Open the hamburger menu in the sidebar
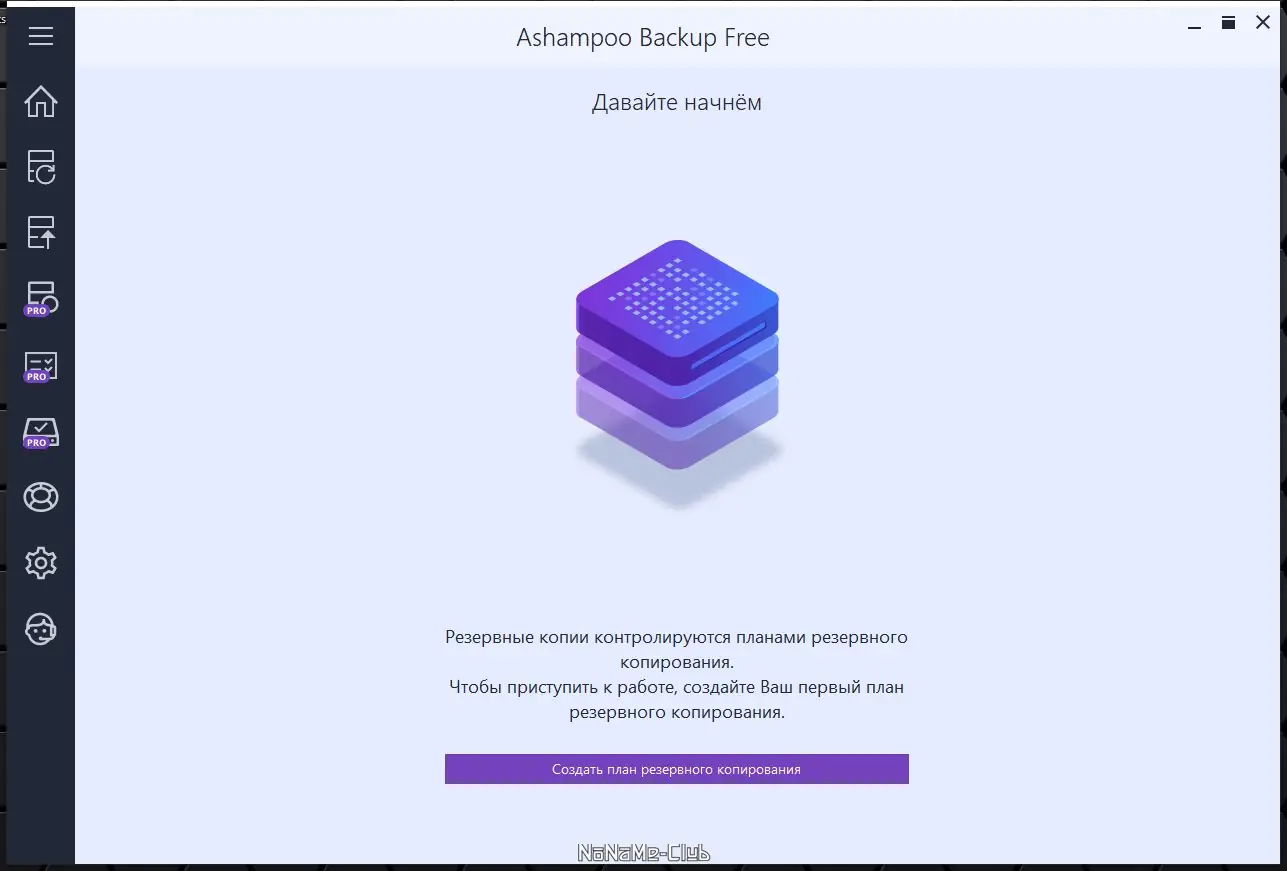The height and width of the screenshot is (871, 1287). point(41,36)
